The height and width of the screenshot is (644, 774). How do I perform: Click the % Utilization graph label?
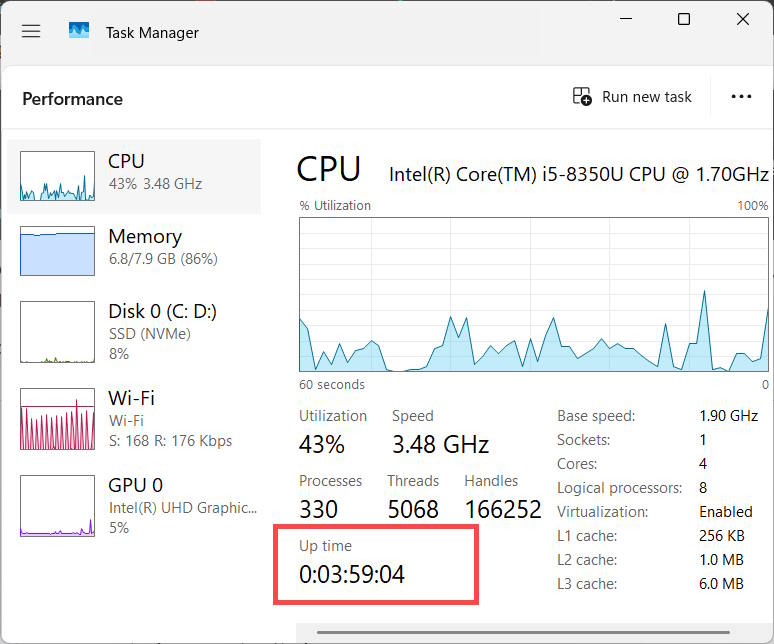coord(335,205)
